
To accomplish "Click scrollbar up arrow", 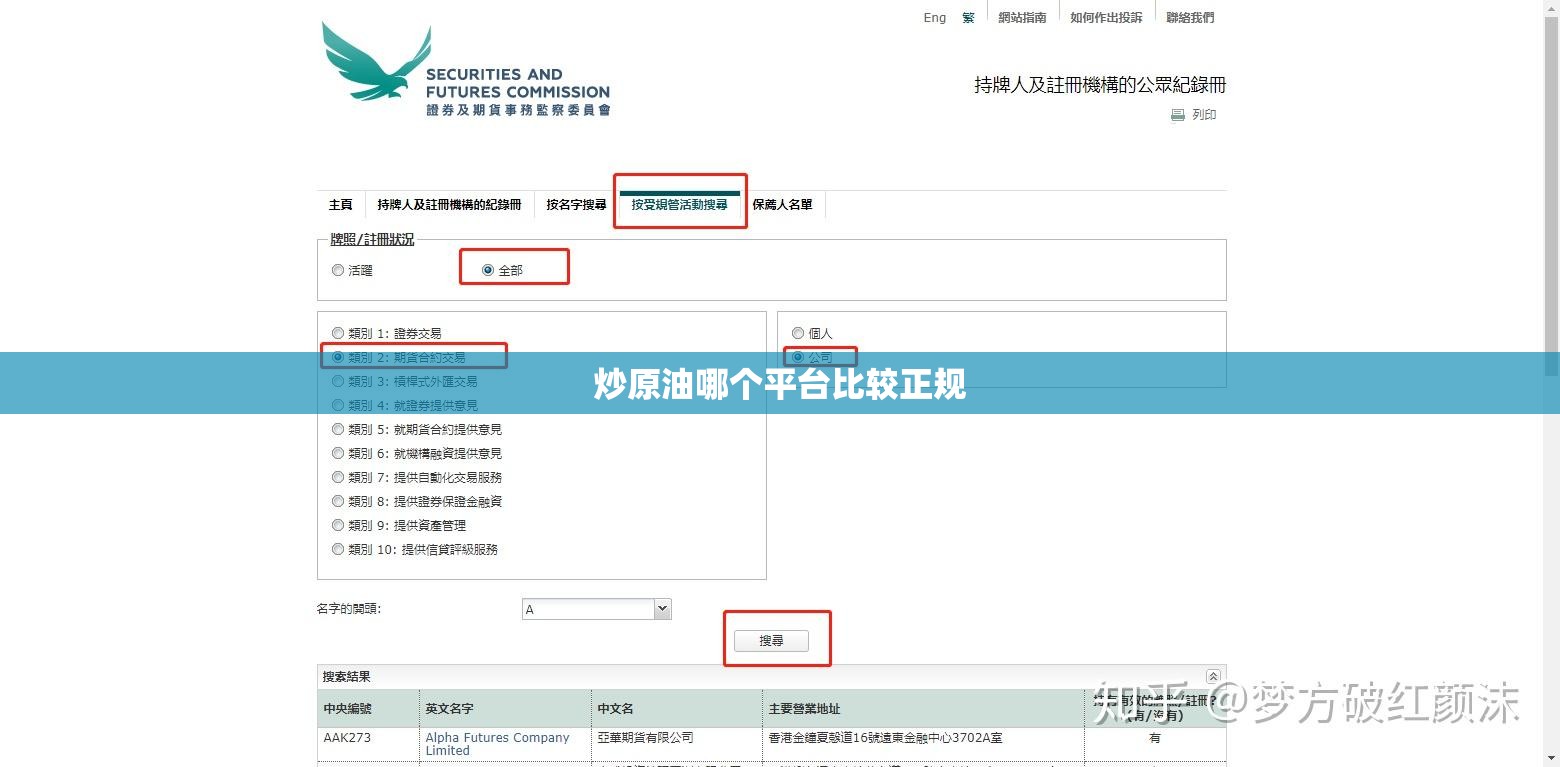I will (x=1551, y=7).
